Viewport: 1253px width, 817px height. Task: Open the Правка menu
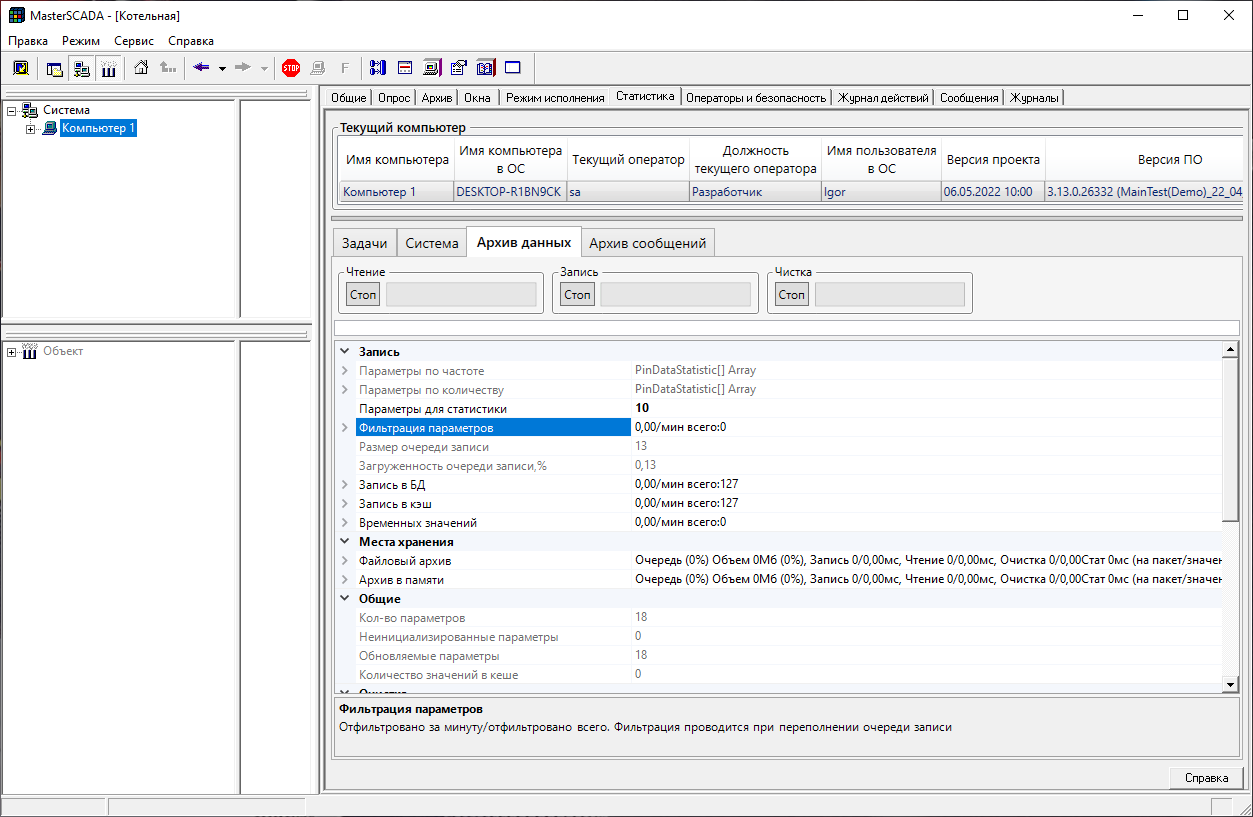tap(28, 41)
